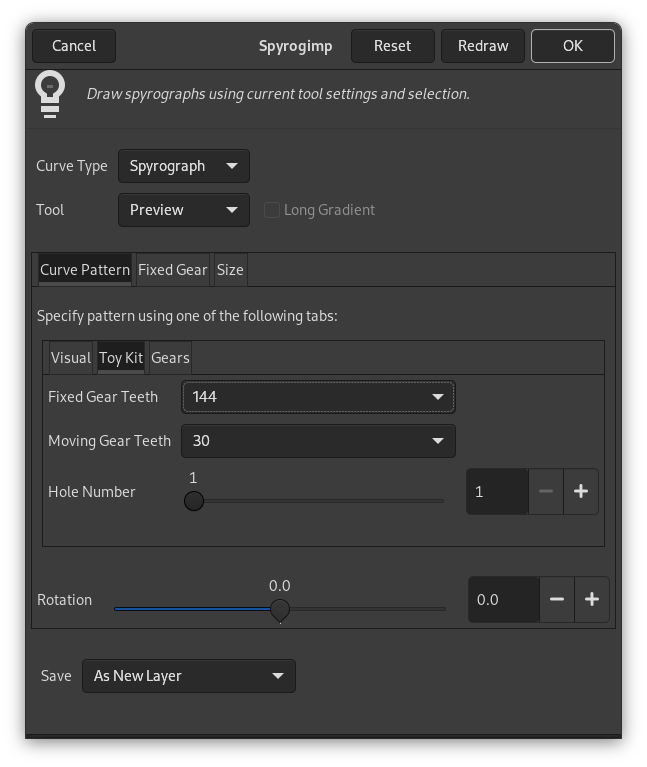Increase Rotation with plus button

point(592,599)
